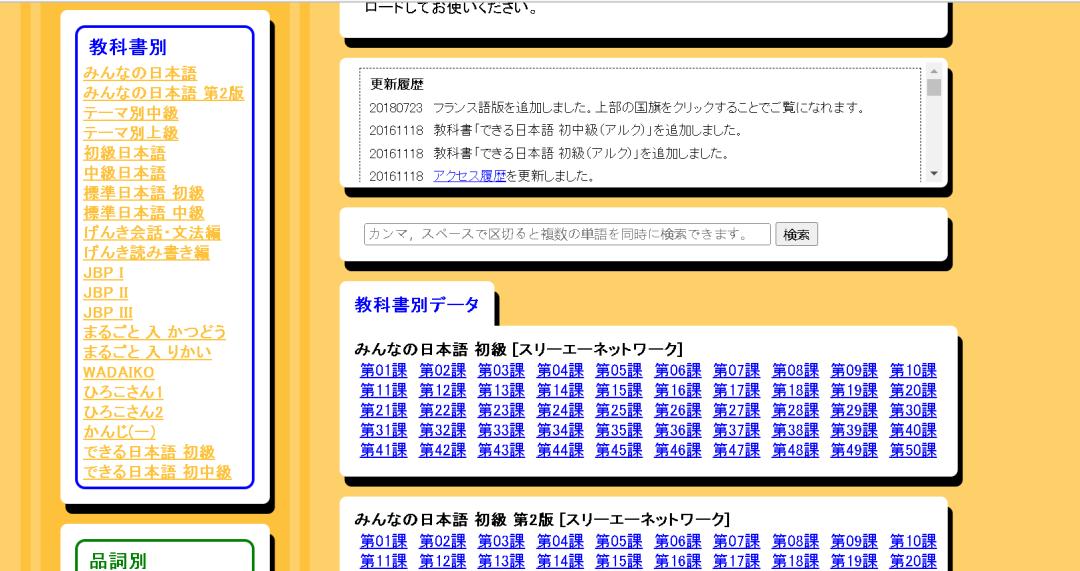Open 第30課 link
The image size is (1080, 571).
coord(913,411)
